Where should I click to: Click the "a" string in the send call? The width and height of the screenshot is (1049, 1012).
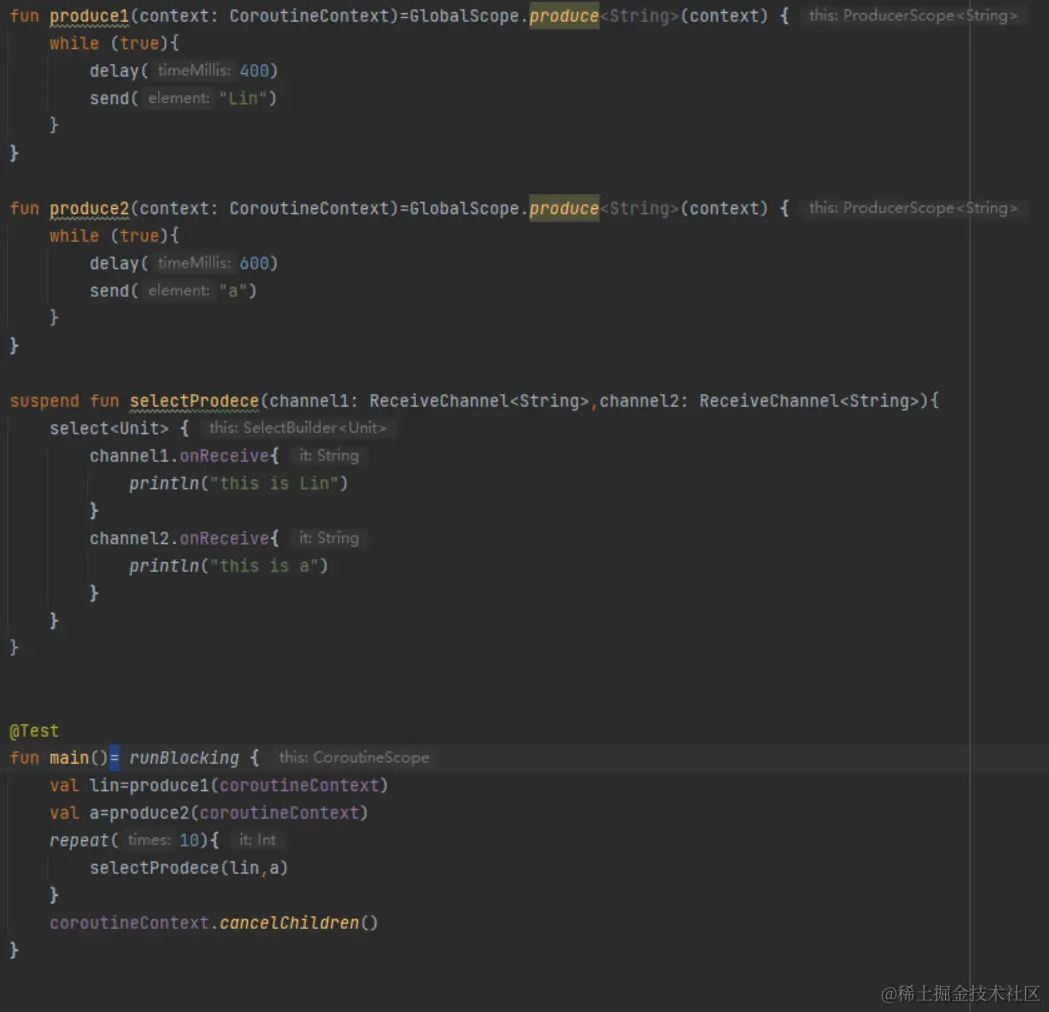[233, 291]
